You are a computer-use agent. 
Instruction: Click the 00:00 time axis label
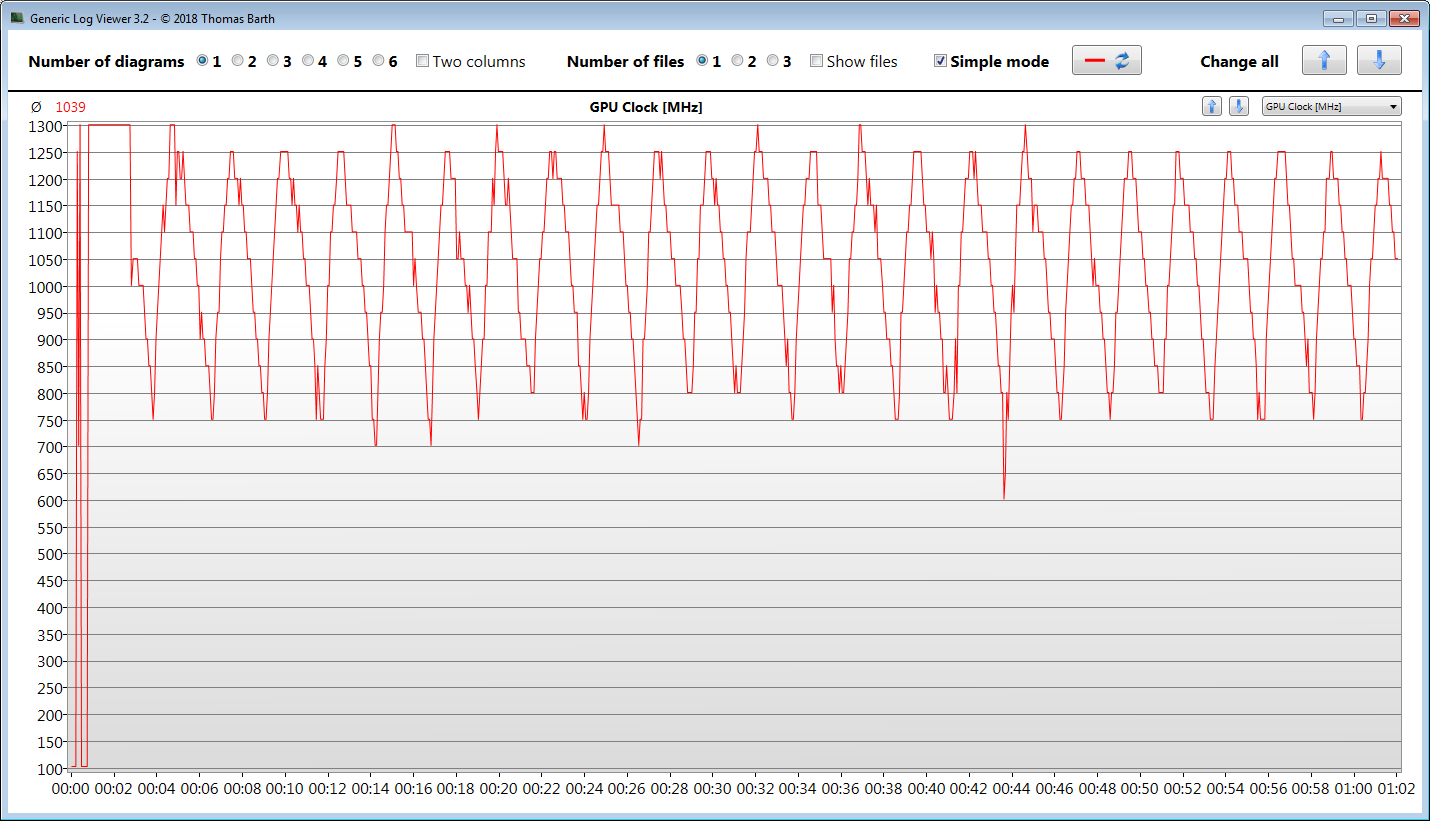tap(72, 789)
